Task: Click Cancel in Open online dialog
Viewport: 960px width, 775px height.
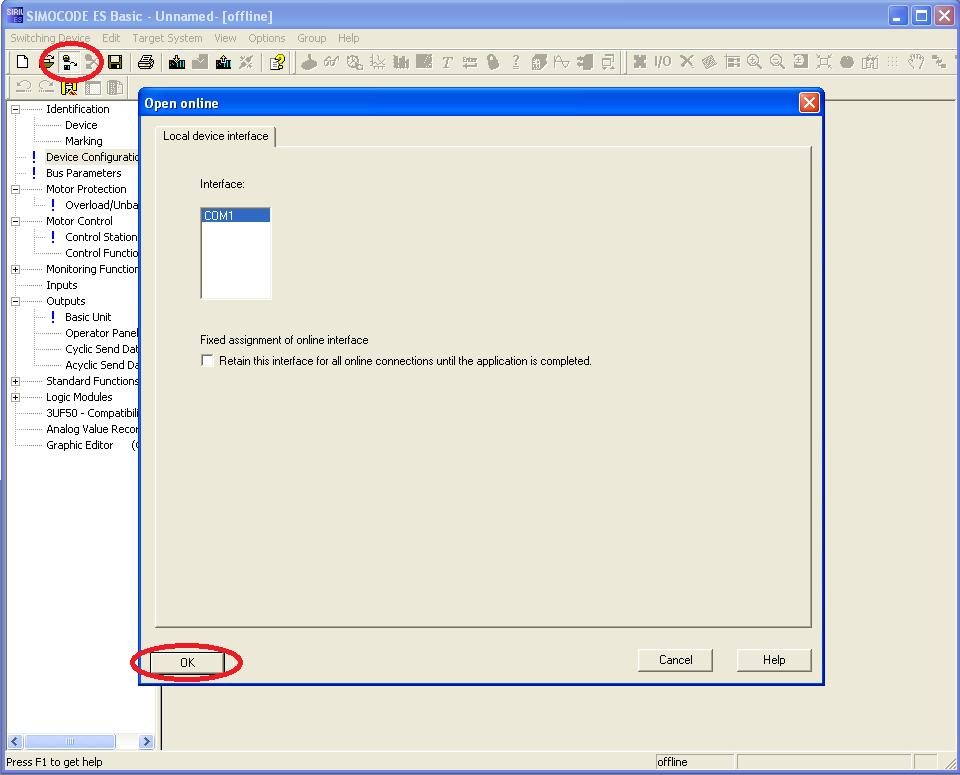Action: pyautogui.click(x=675, y=660)
